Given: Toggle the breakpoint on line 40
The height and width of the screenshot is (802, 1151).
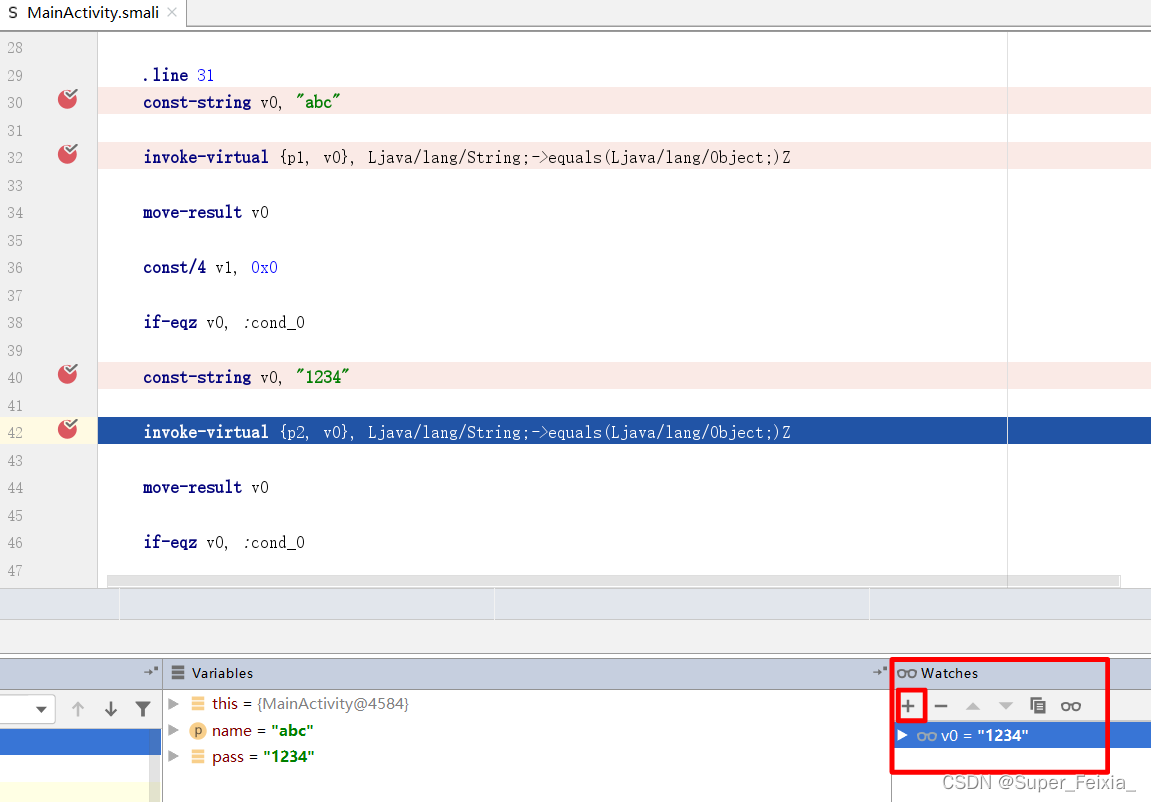Looking at the screenshot, I should (x=67, y=373).
